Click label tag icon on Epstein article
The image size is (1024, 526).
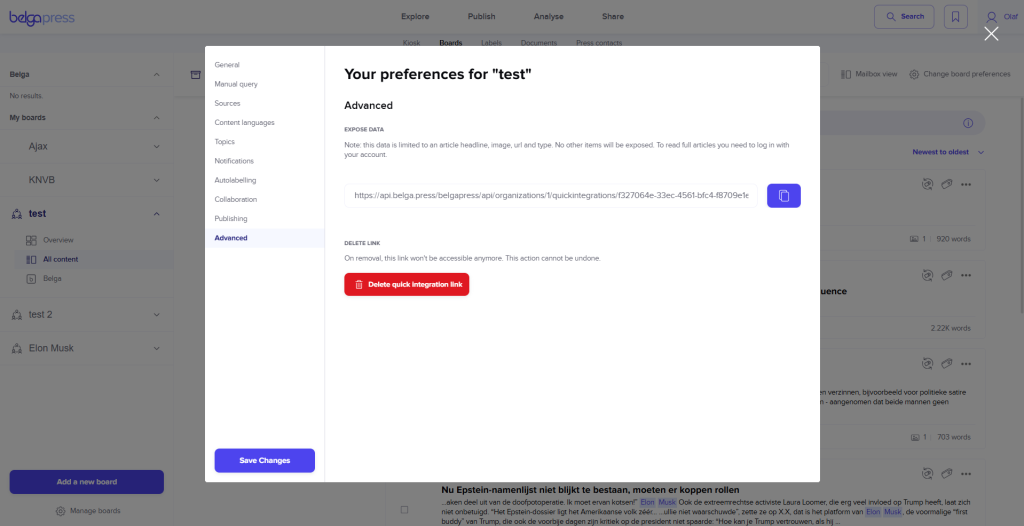(946, 473)
